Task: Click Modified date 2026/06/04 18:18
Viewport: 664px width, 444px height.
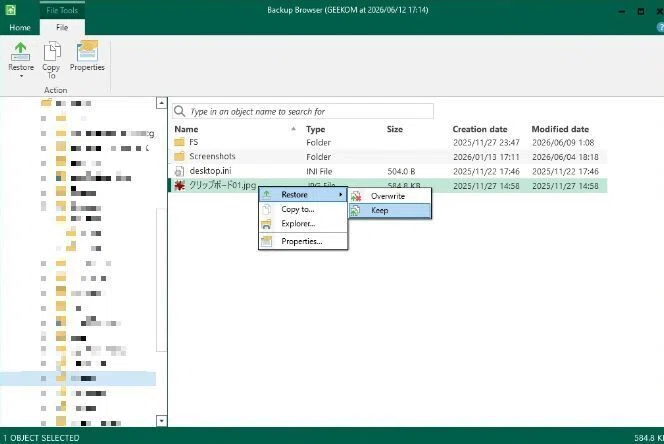Action: tap(565, 157)
